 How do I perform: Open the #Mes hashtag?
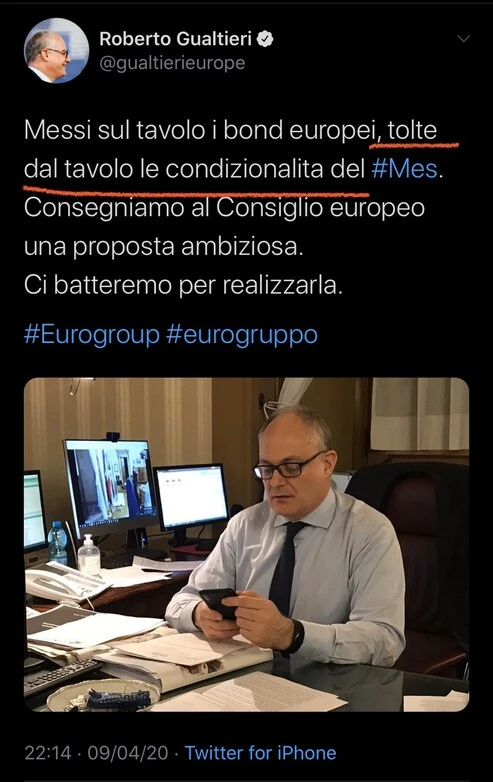click(404, 169)
